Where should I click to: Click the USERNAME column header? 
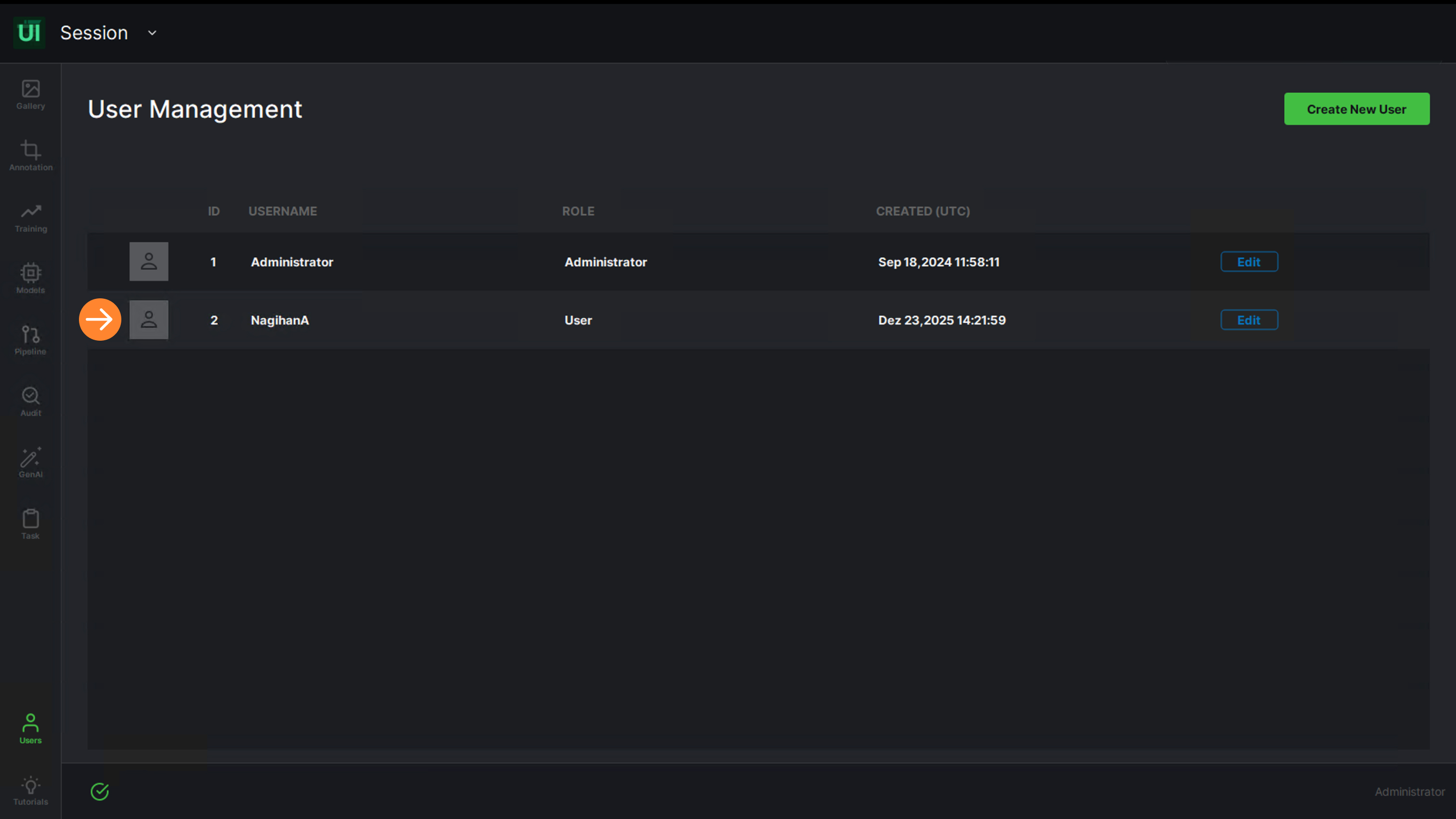pos(283,211)
